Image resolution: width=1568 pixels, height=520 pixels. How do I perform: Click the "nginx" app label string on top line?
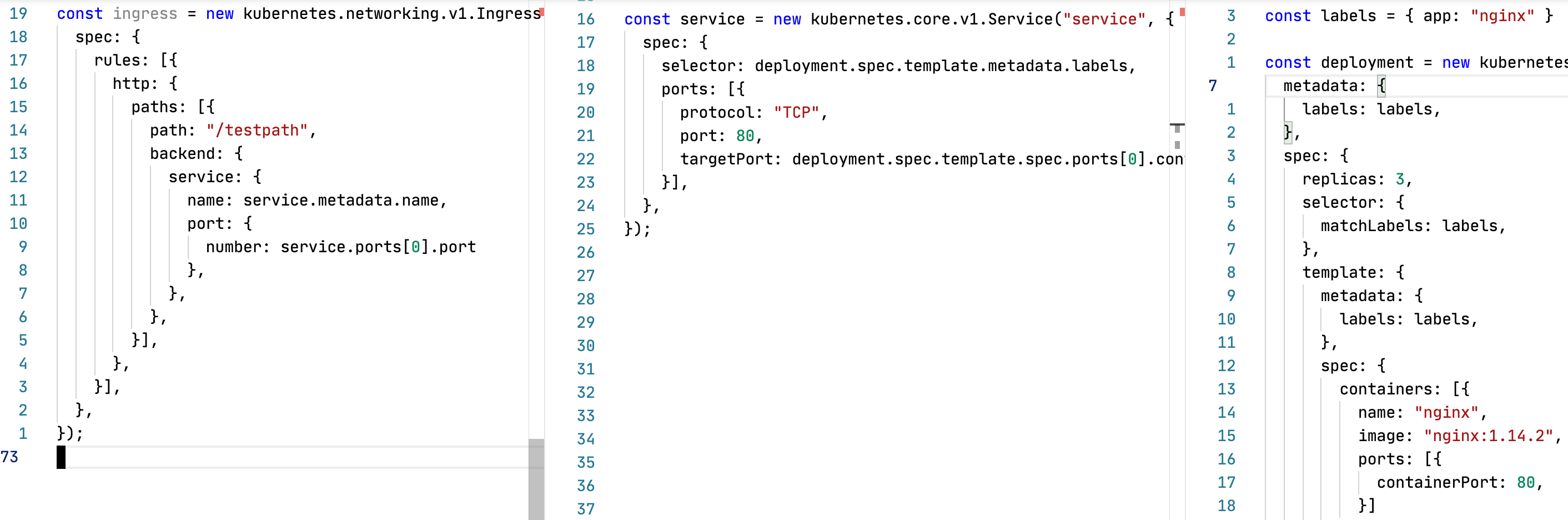[1502, 16]
